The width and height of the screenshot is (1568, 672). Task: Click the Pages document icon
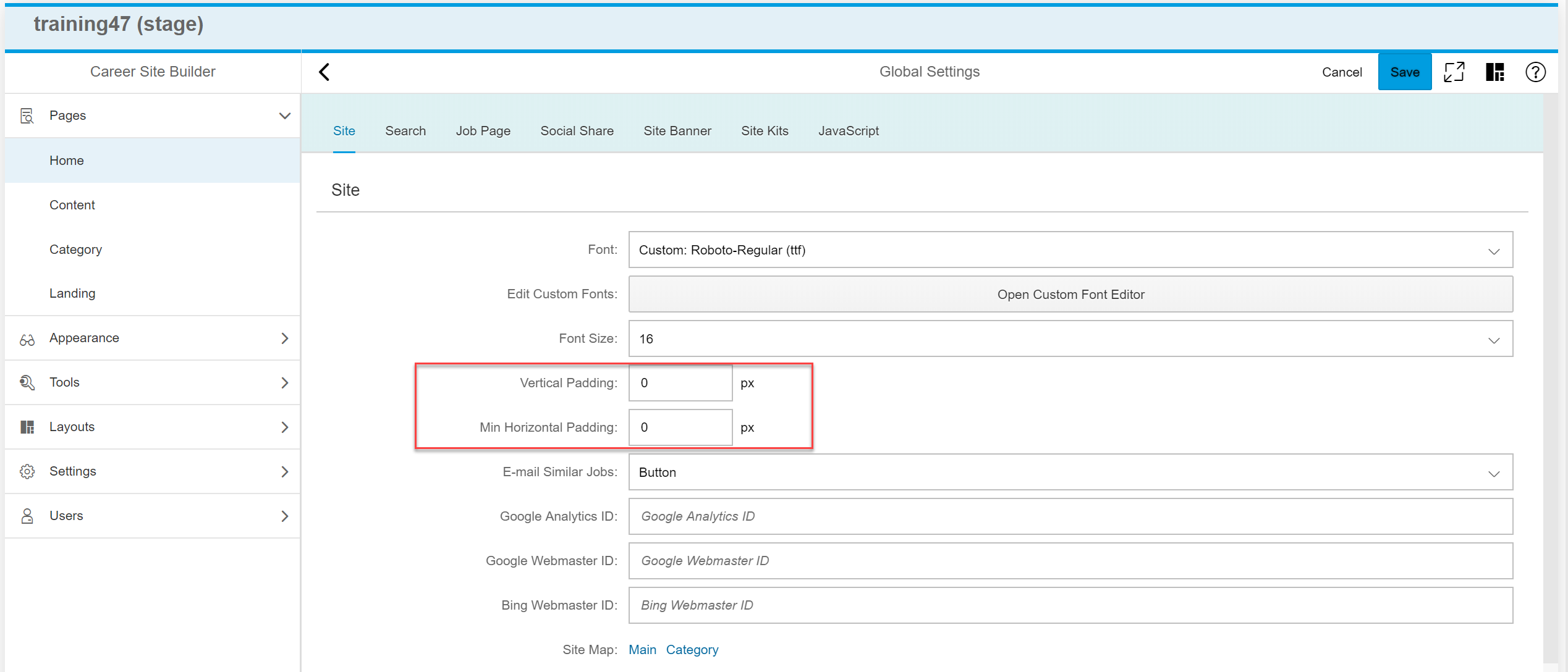[27, 115]
